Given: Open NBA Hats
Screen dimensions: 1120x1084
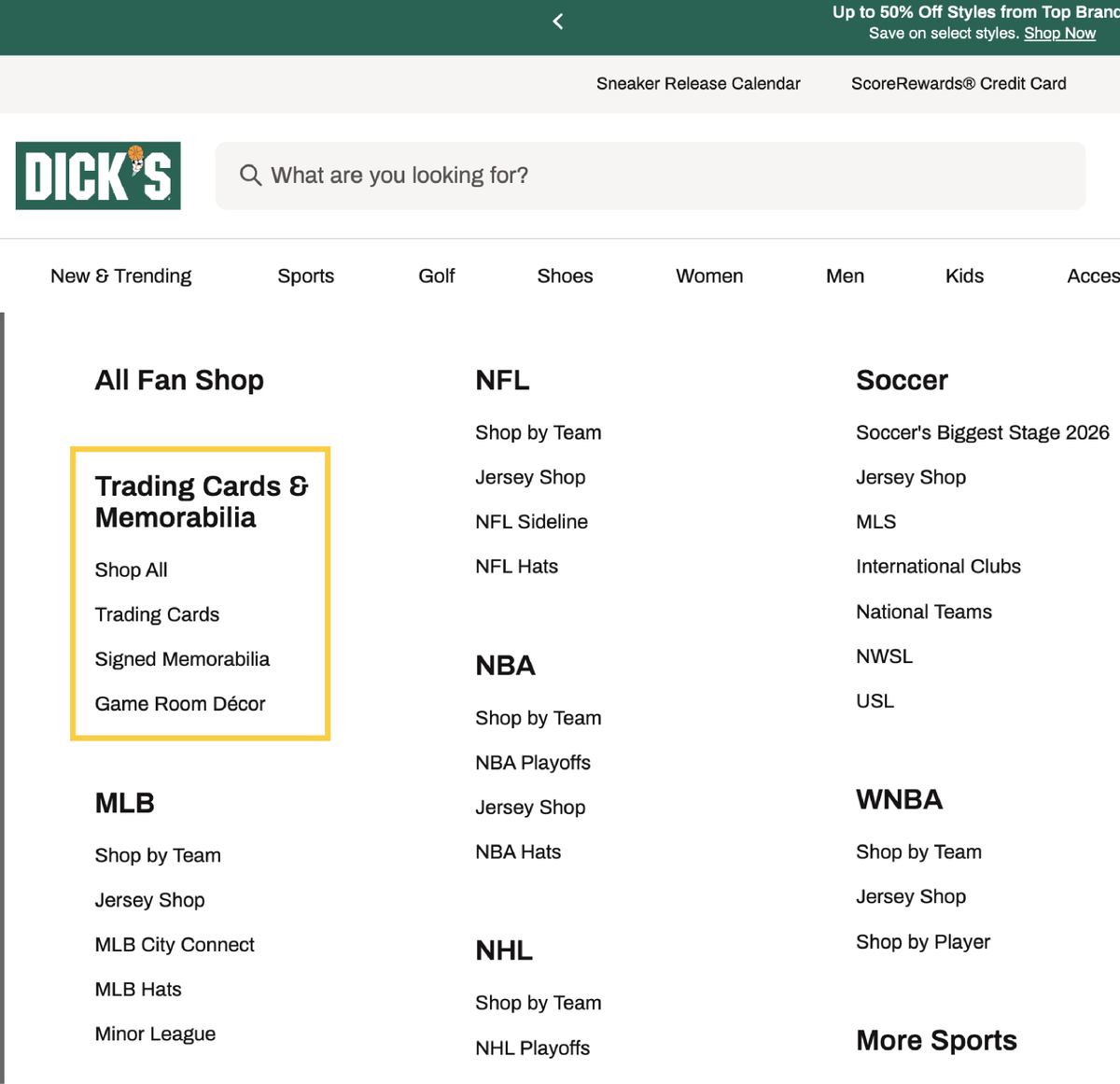Looking at the screenshot, I should [x=518, y=852].
